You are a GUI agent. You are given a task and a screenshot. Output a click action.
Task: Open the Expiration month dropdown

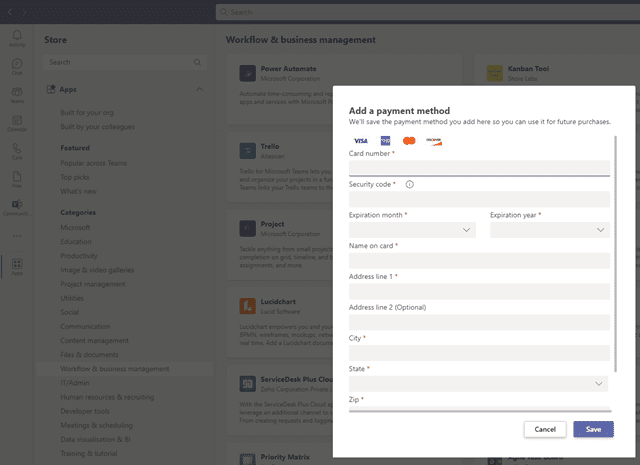pos(412,230)
